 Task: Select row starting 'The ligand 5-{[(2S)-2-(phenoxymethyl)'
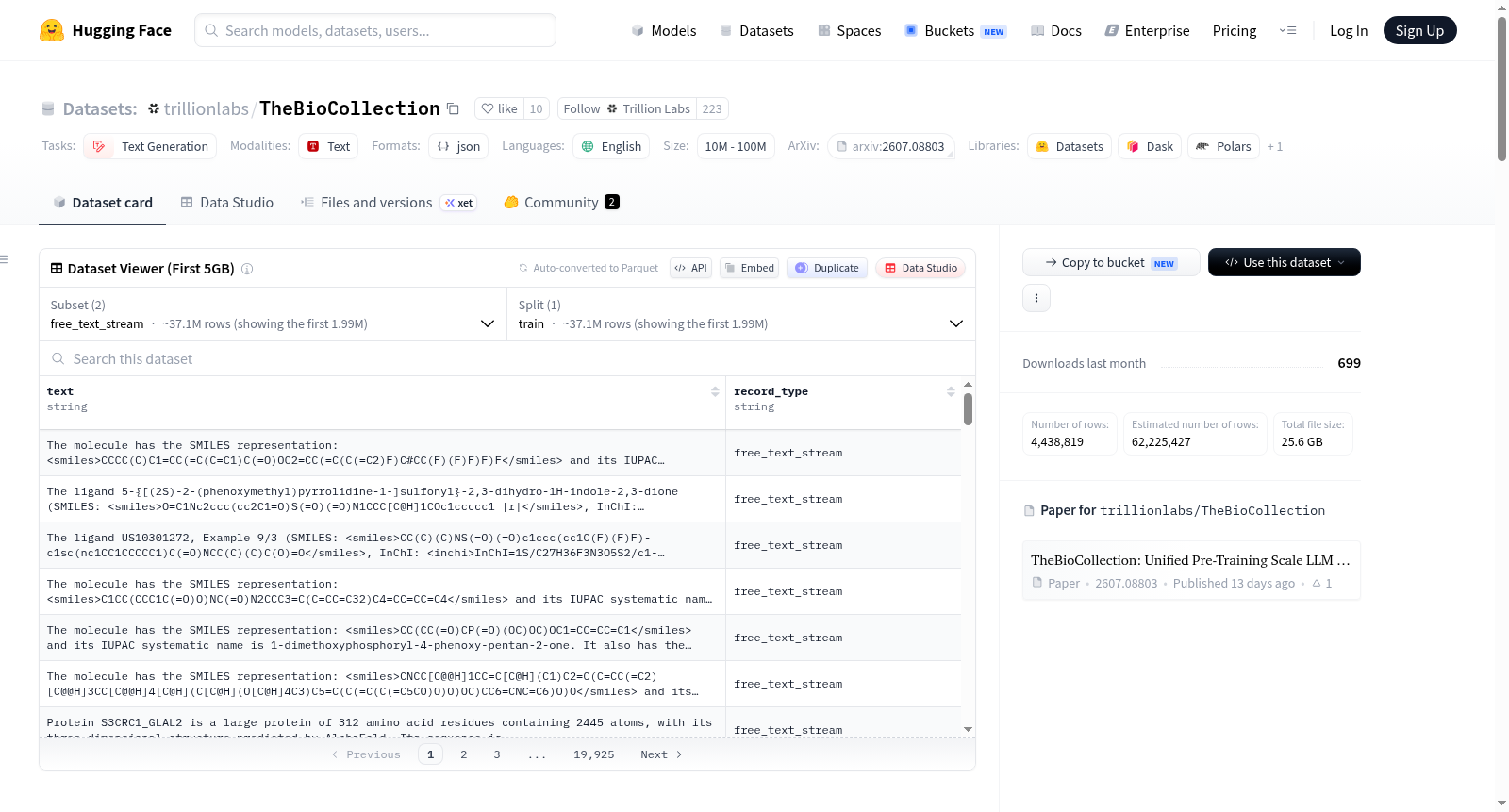(500, 499)
